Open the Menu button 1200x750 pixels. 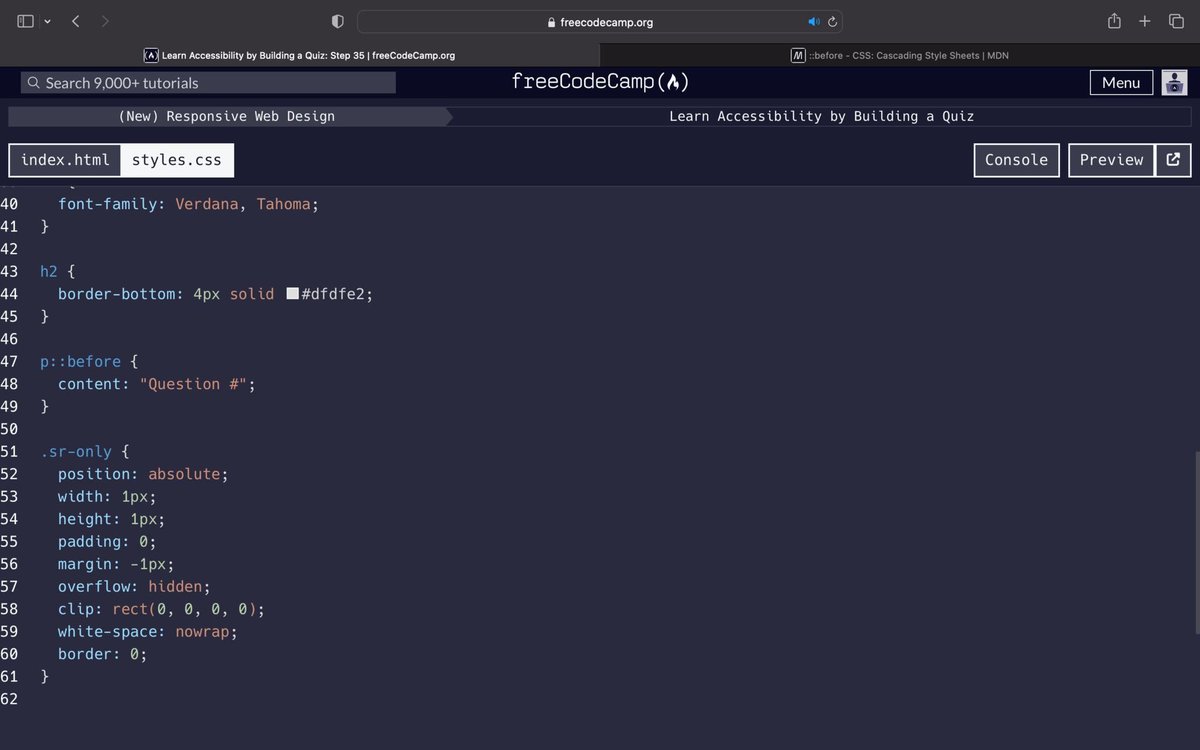(1121, 83)
